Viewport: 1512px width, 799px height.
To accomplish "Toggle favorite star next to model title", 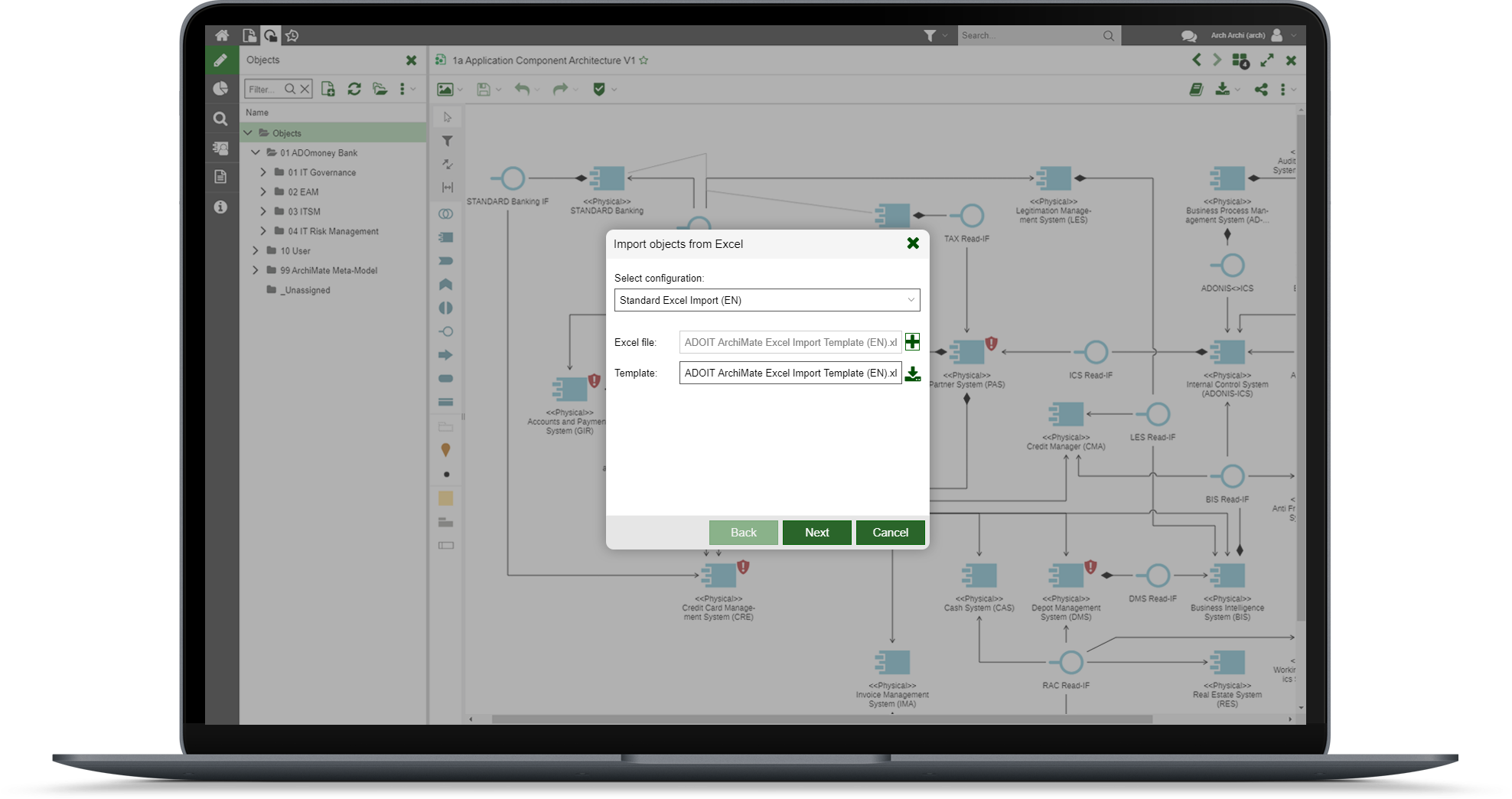I will point(644,60).
